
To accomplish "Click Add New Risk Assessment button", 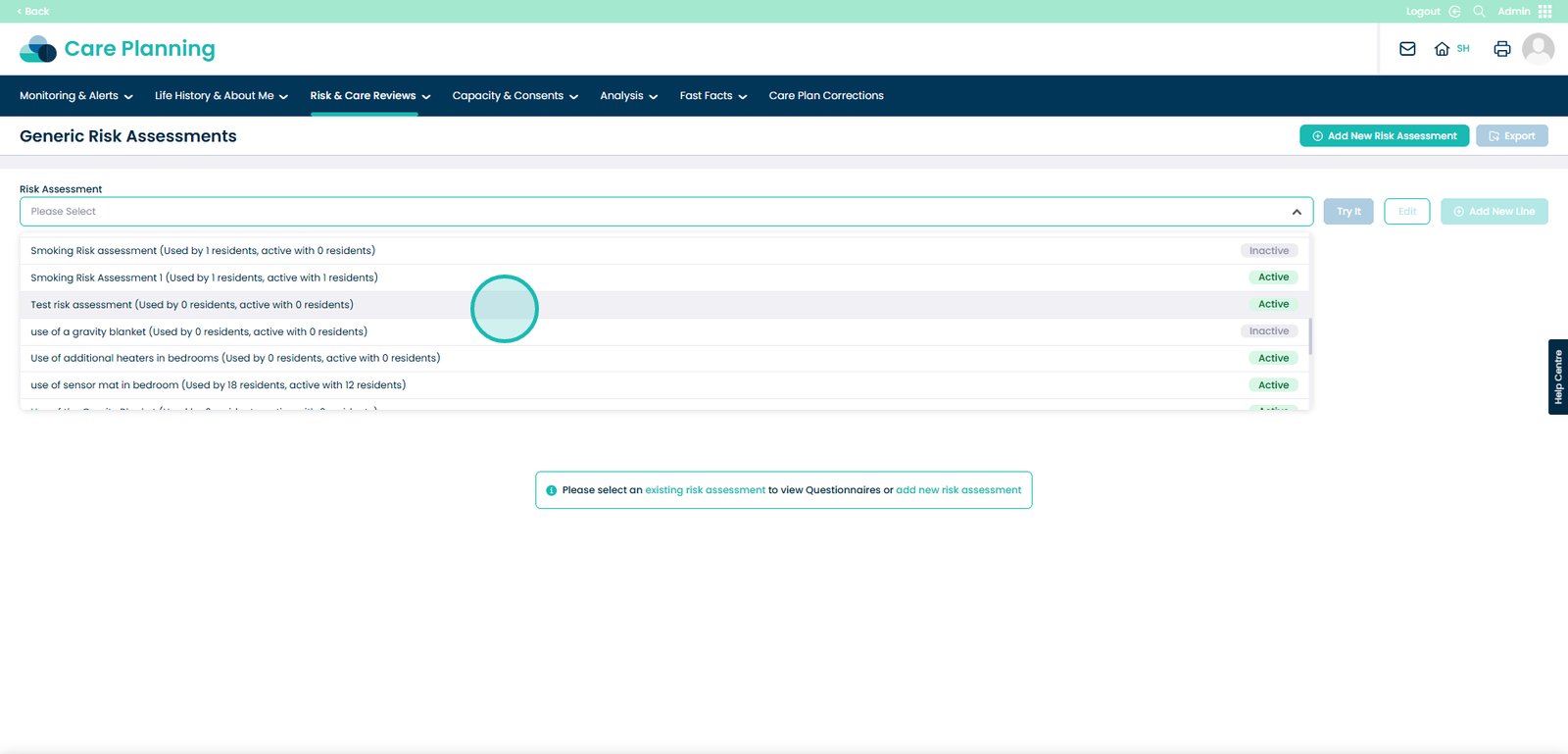I will pyautogui.click(x=1383, y=136).
